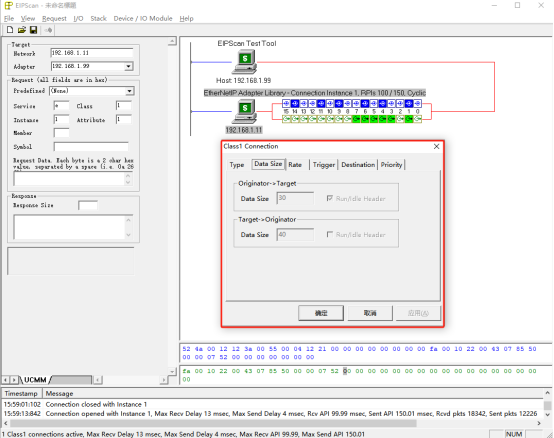Open the Adapter 192.168.1.99 dropdown
The height and width of the screenshot is (438, 554).
coord(129,66)
